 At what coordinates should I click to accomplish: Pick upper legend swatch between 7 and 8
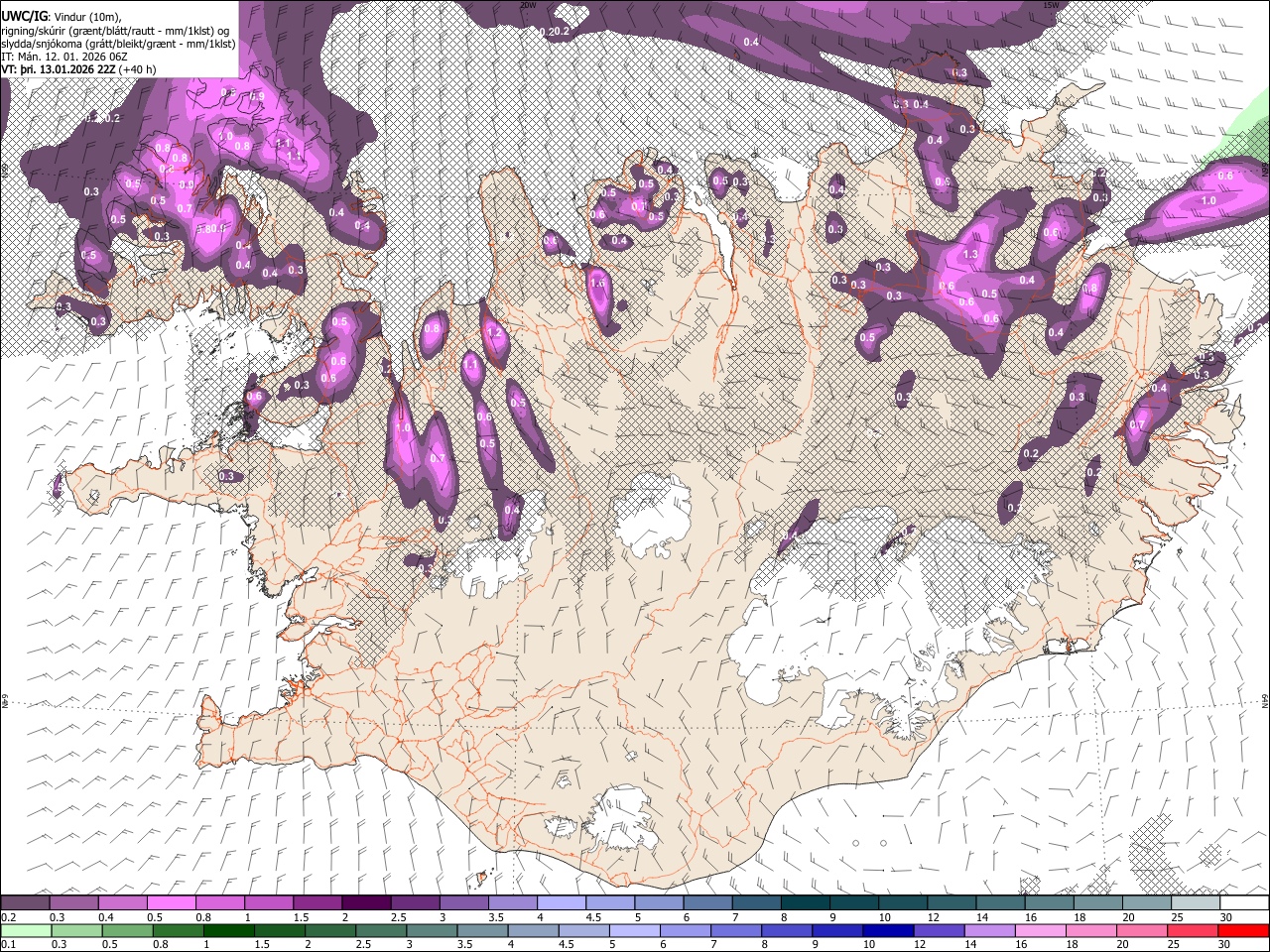(x=756, y=903)
